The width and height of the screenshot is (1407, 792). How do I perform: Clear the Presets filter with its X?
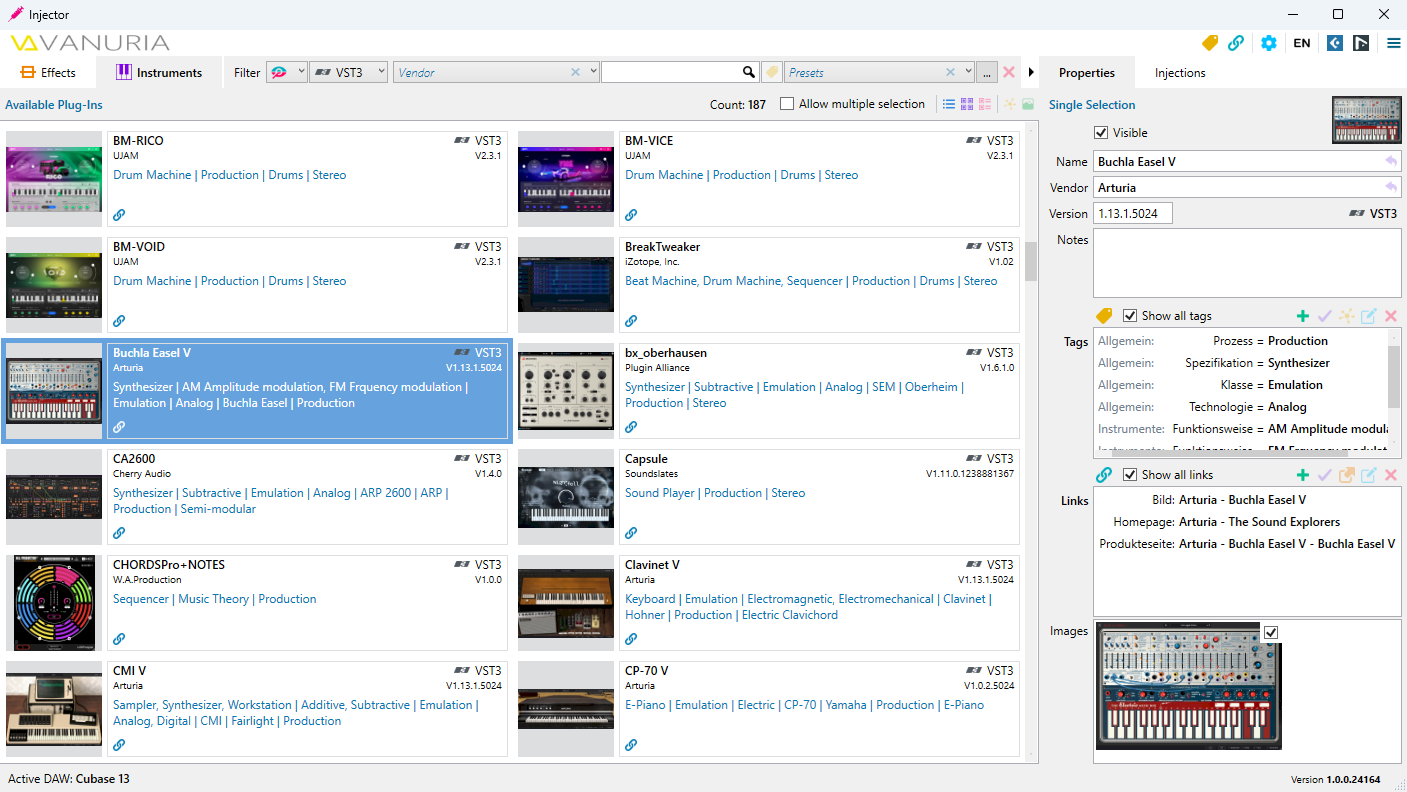(950, 72)
